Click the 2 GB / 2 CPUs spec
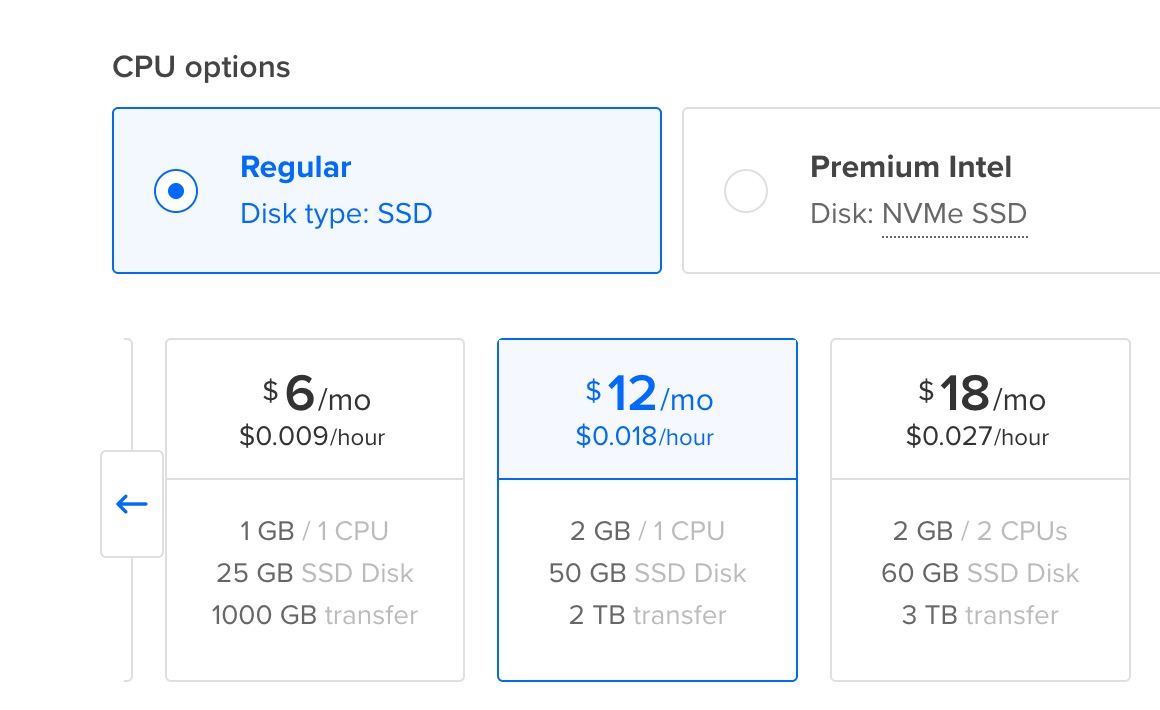 pyautogui.click(x=980, y=531)
